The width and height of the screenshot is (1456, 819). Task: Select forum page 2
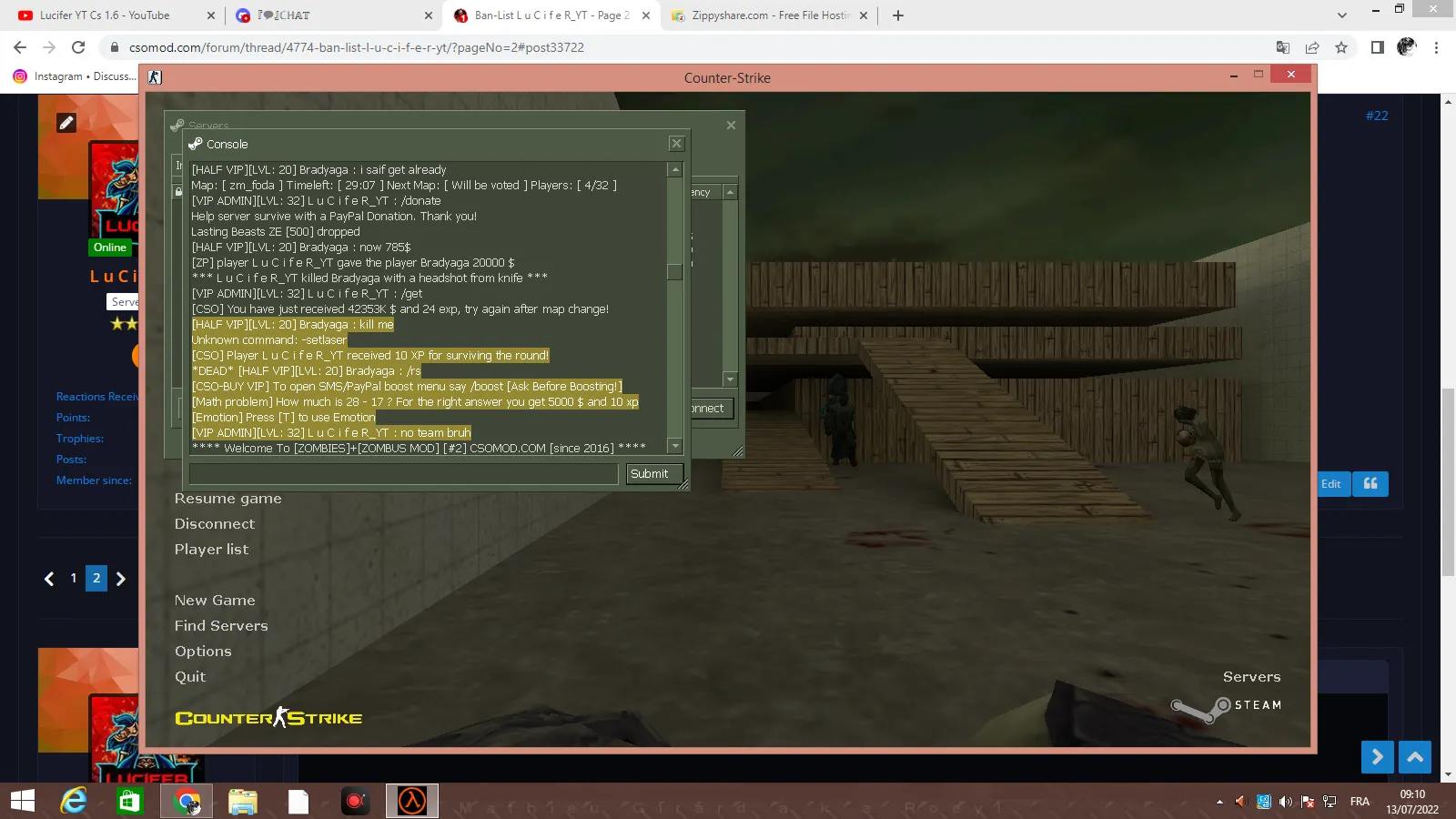[96, 578]
